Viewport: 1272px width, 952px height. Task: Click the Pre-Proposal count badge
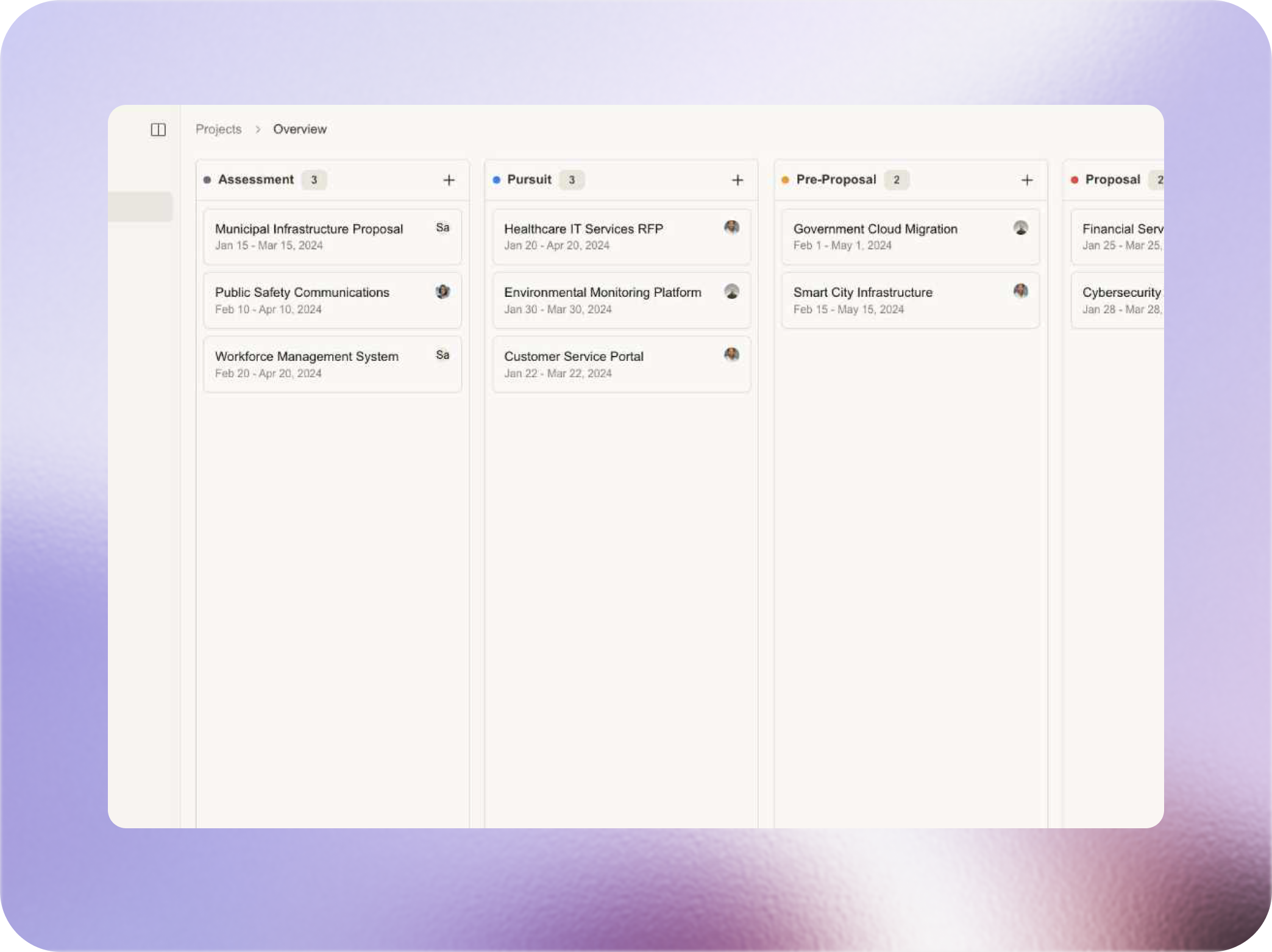pyautogui.click(x=896, y=180)
